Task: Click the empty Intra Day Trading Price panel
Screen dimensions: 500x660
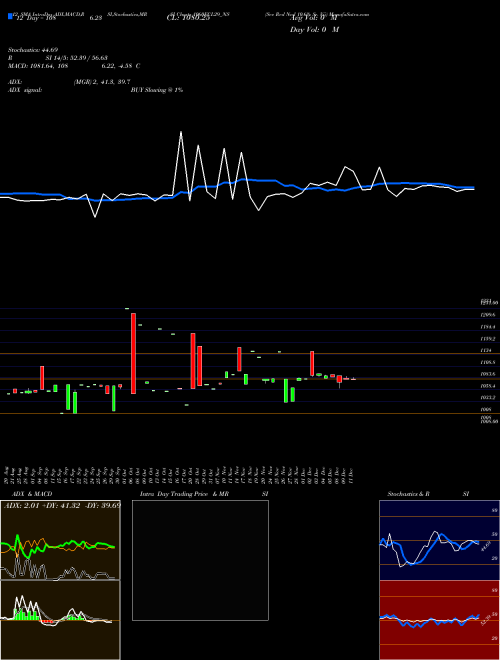Action: [x=200, y=560]
